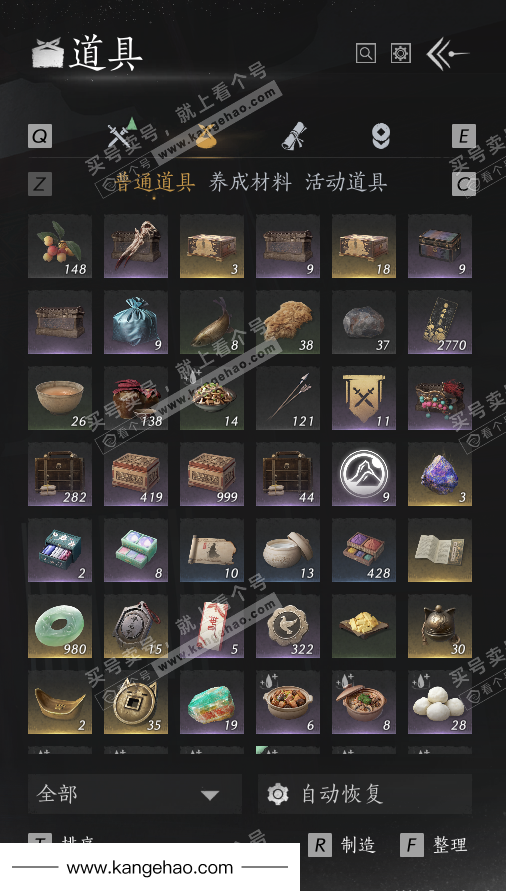
Task: Click the gold ingot item with 2
Action: click(x=60, y=702)
